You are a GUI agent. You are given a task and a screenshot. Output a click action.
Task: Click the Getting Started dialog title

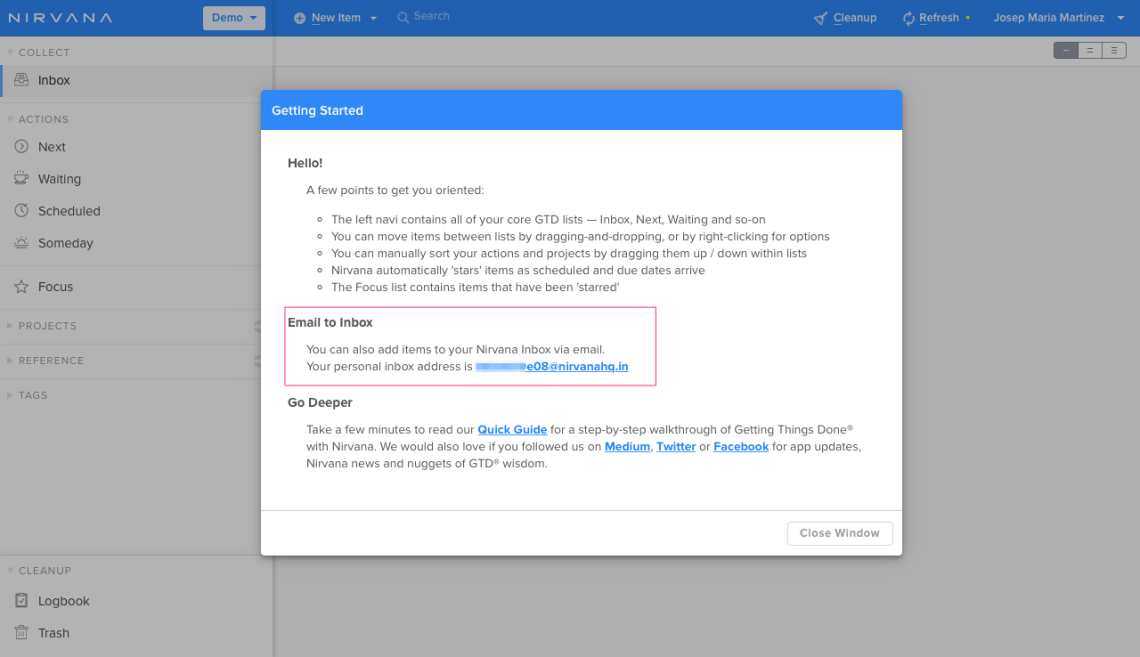coord(317,110)
